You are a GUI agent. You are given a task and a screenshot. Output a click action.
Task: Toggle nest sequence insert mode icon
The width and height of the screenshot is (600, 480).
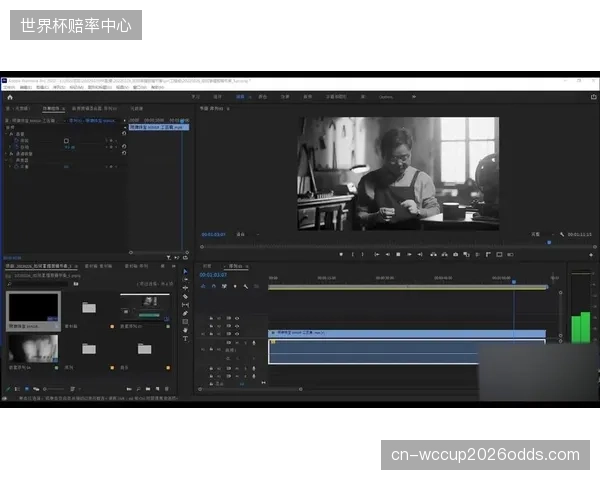tap(203, 286)
